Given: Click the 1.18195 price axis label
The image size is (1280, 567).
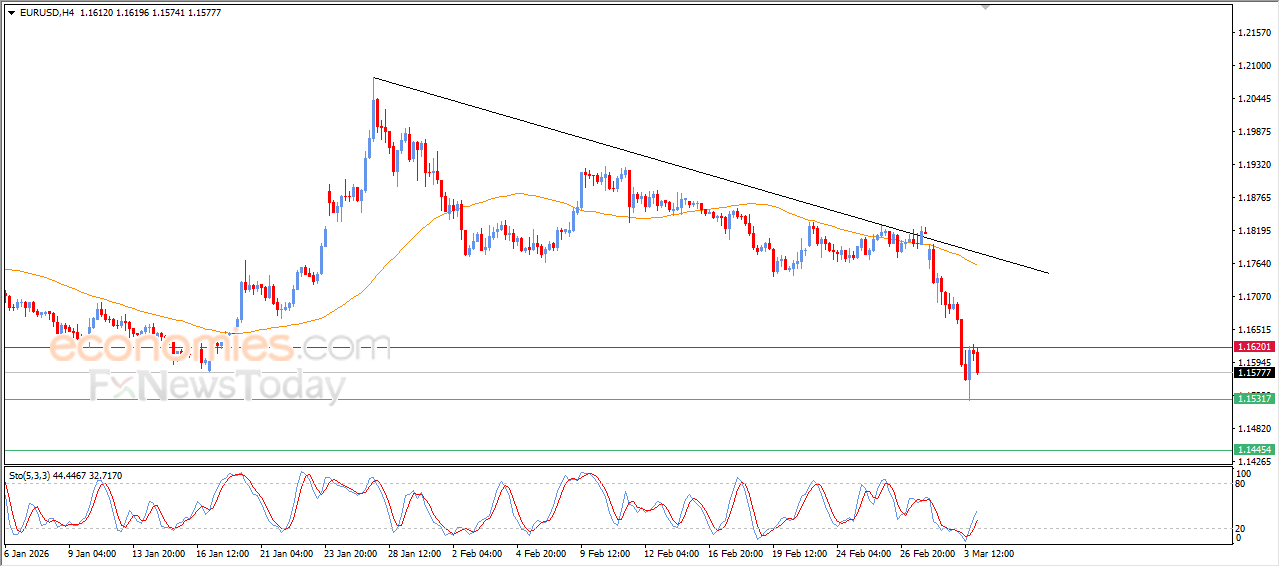Looking at the screenshot, I should point(1254,231).
